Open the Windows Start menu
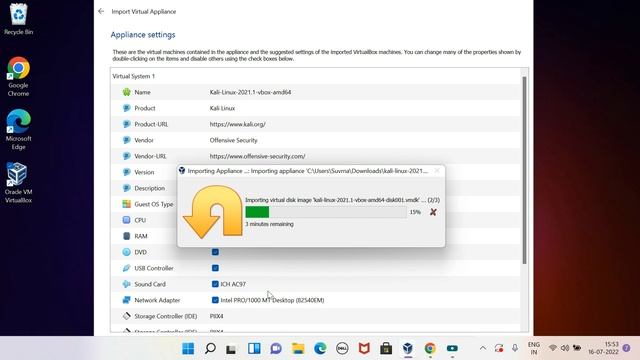This screenshot has height=360, width=640. pos(188,348)
